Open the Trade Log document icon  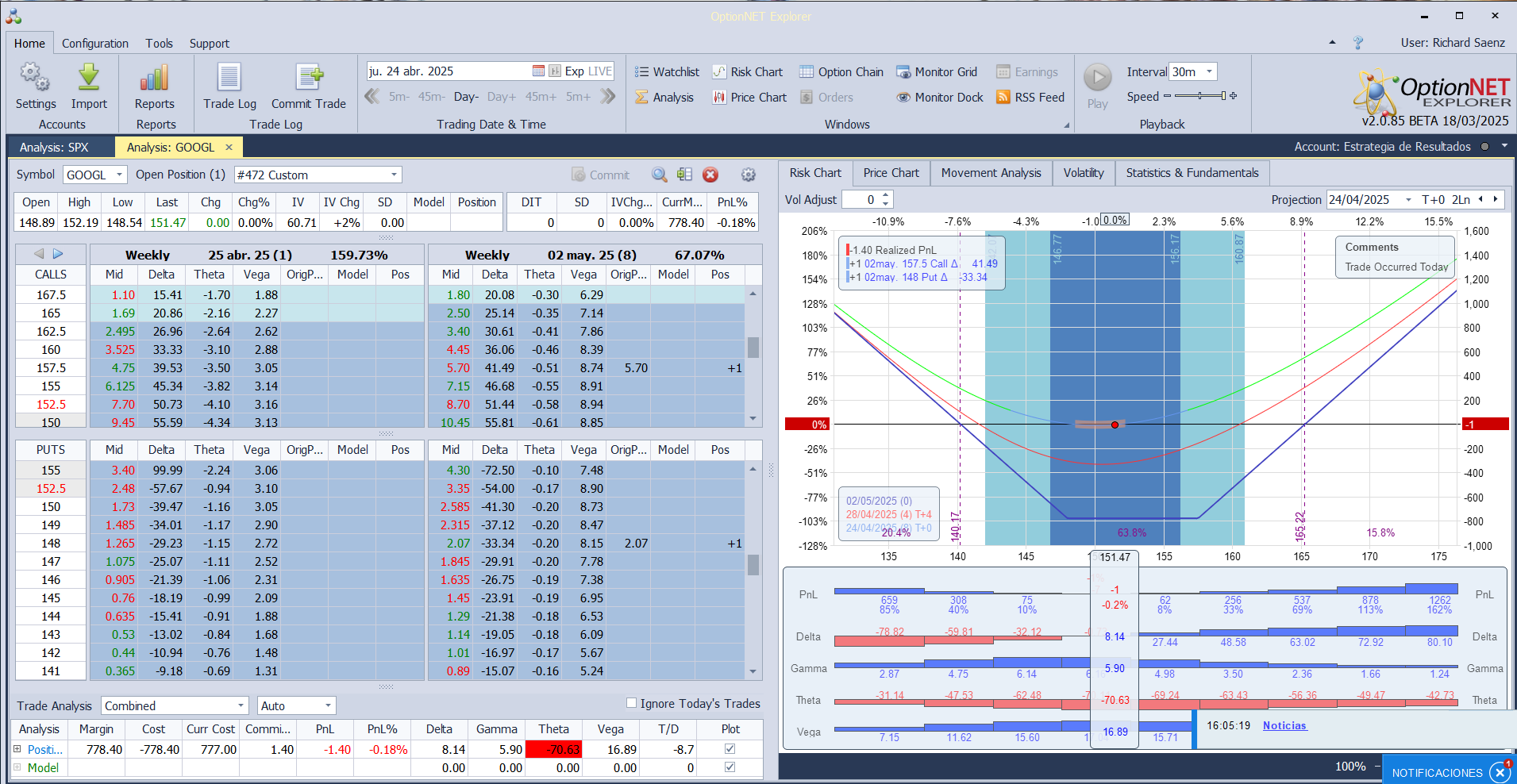[x=229, y=77]
